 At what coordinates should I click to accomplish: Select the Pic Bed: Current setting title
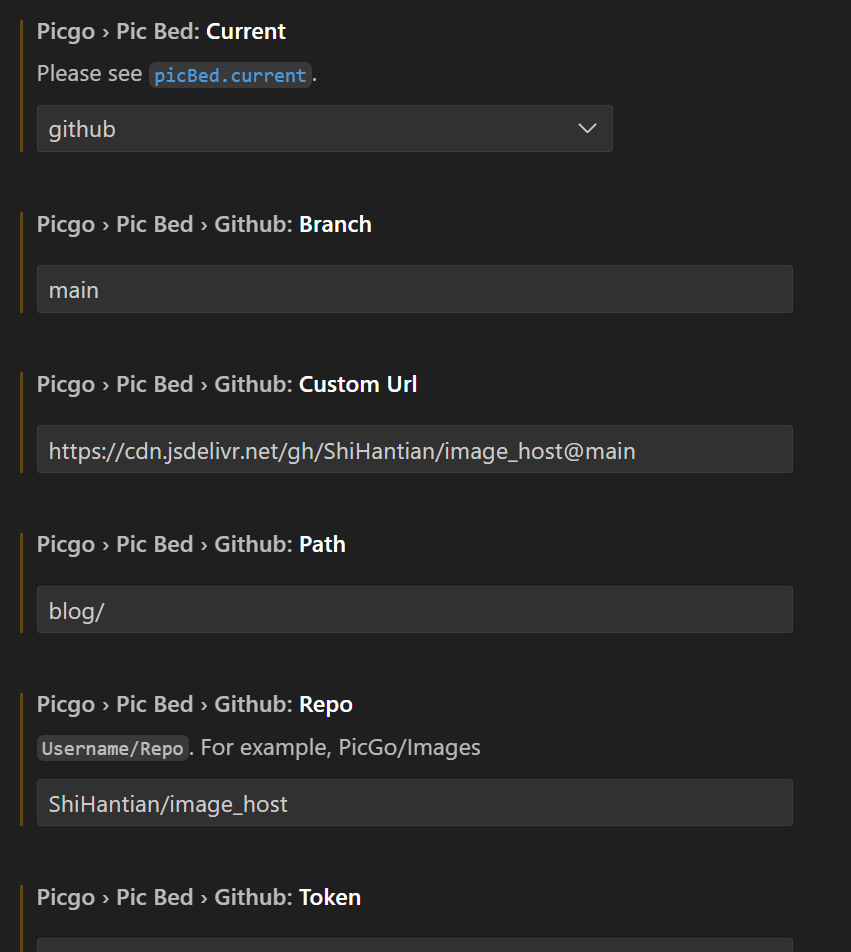pyautogui.click(x=161, y=31)
